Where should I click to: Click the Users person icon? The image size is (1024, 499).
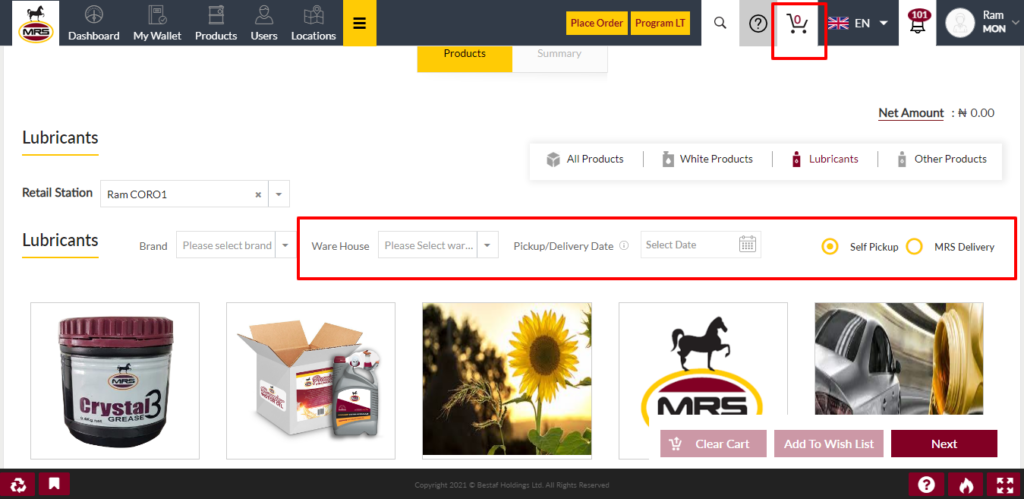coord(264,15)
